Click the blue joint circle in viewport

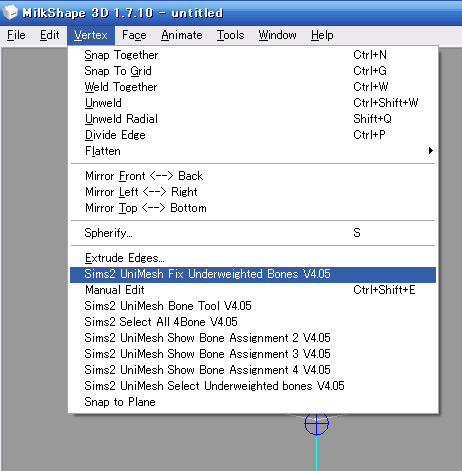316,424
